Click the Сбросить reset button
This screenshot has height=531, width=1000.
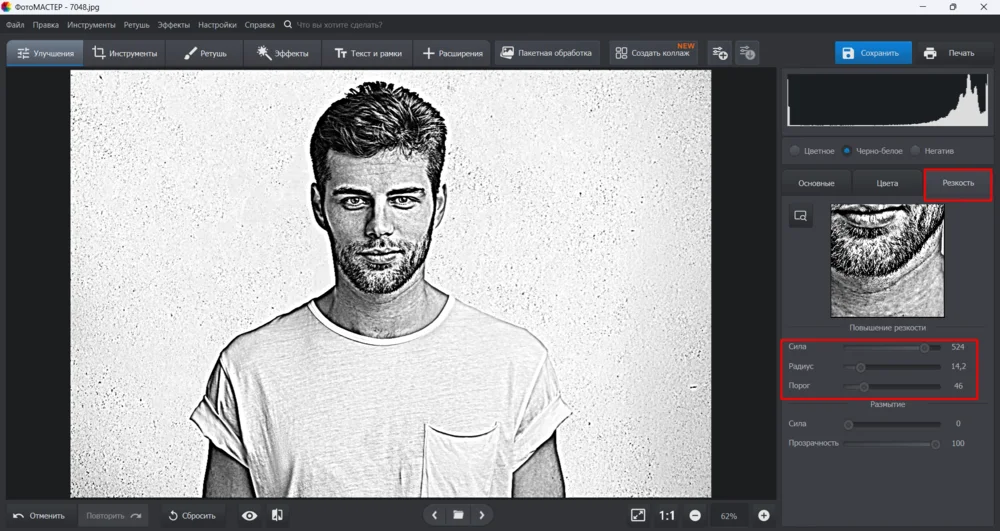(x=191, y=515)
